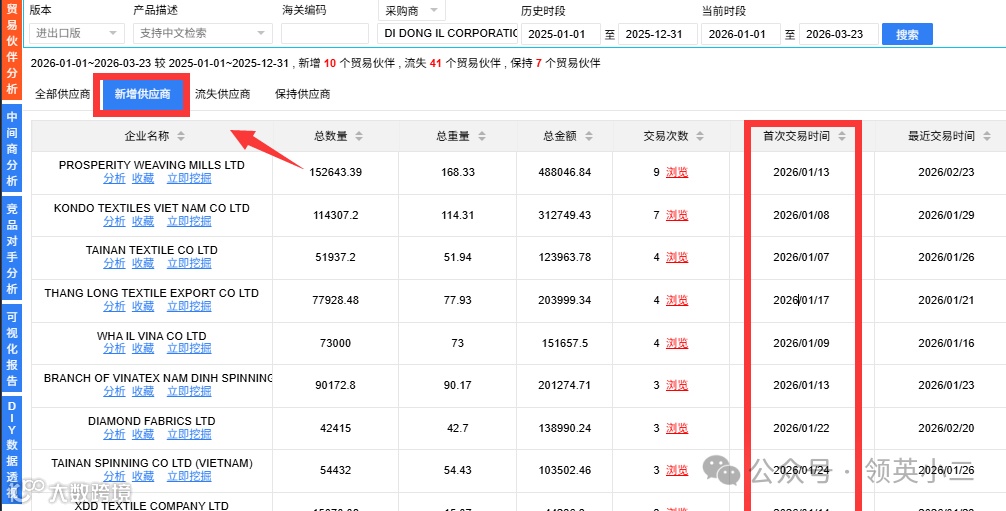This screenshot has height=511, width=1006.
Task: Click 收藏 for WHA IL VINA CO LTD
Action: click(x=143, y=349)
